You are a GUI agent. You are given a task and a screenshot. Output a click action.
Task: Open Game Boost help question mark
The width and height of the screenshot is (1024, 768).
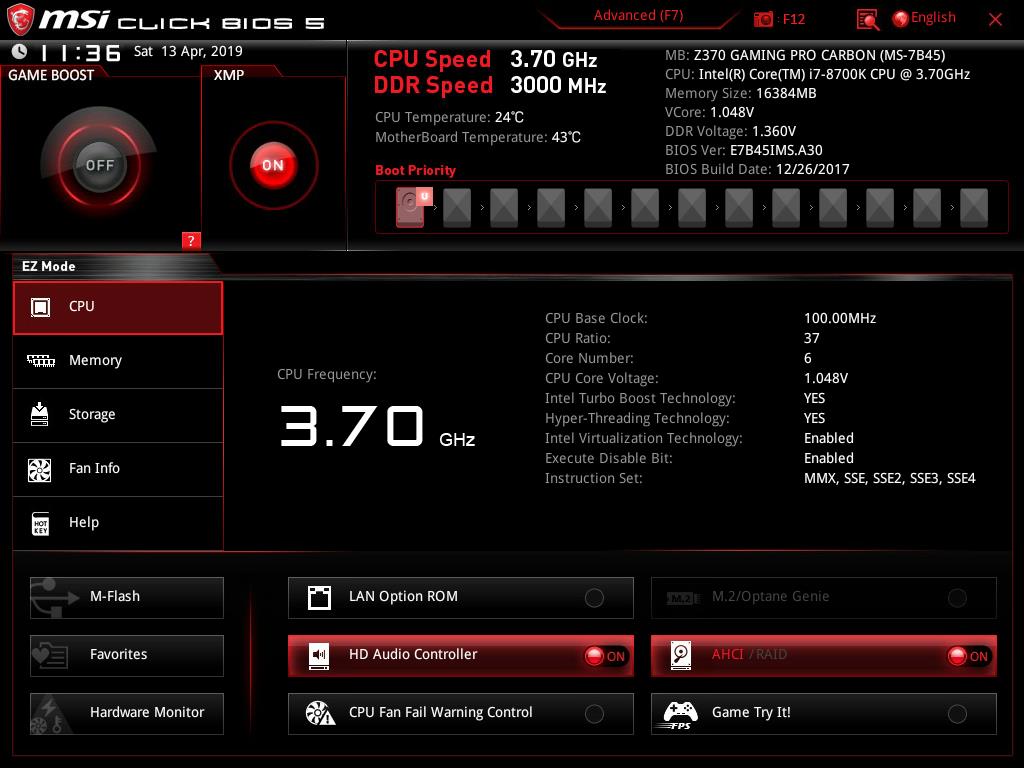[191, 240]
